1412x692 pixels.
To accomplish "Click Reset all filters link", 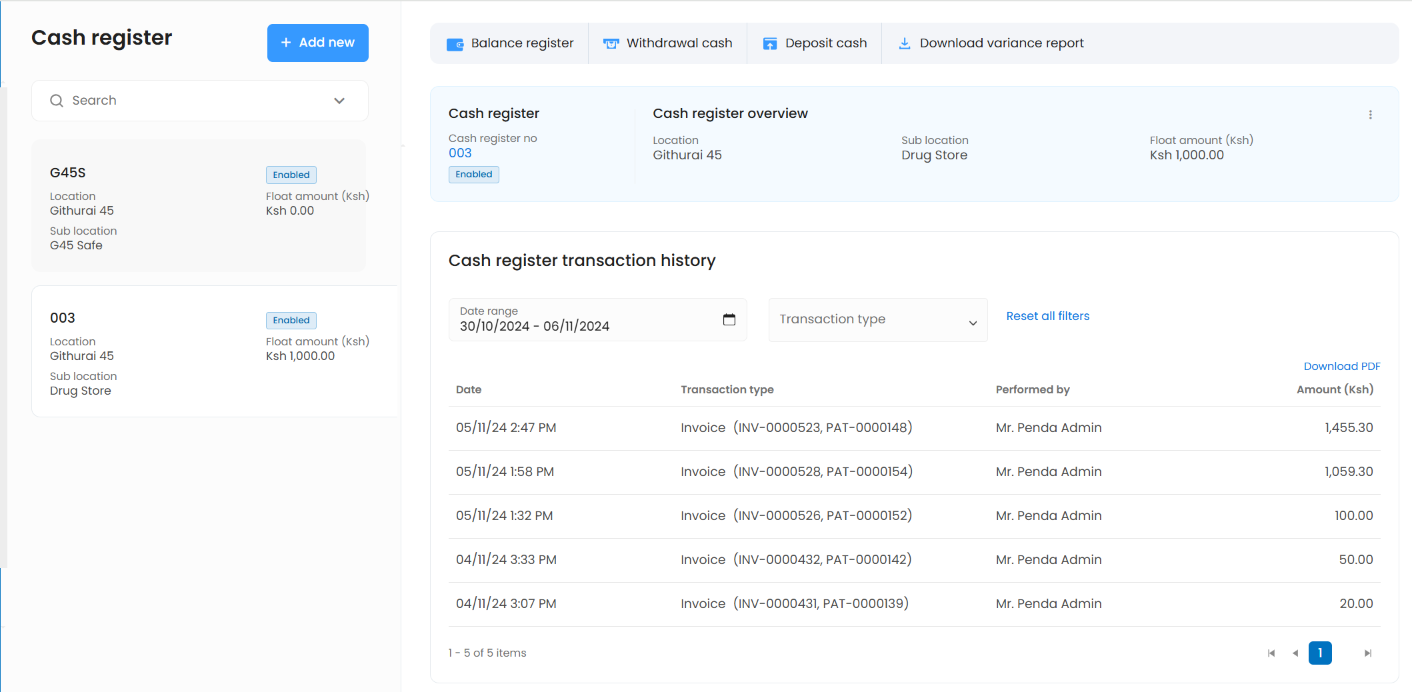I will 1047,316.
